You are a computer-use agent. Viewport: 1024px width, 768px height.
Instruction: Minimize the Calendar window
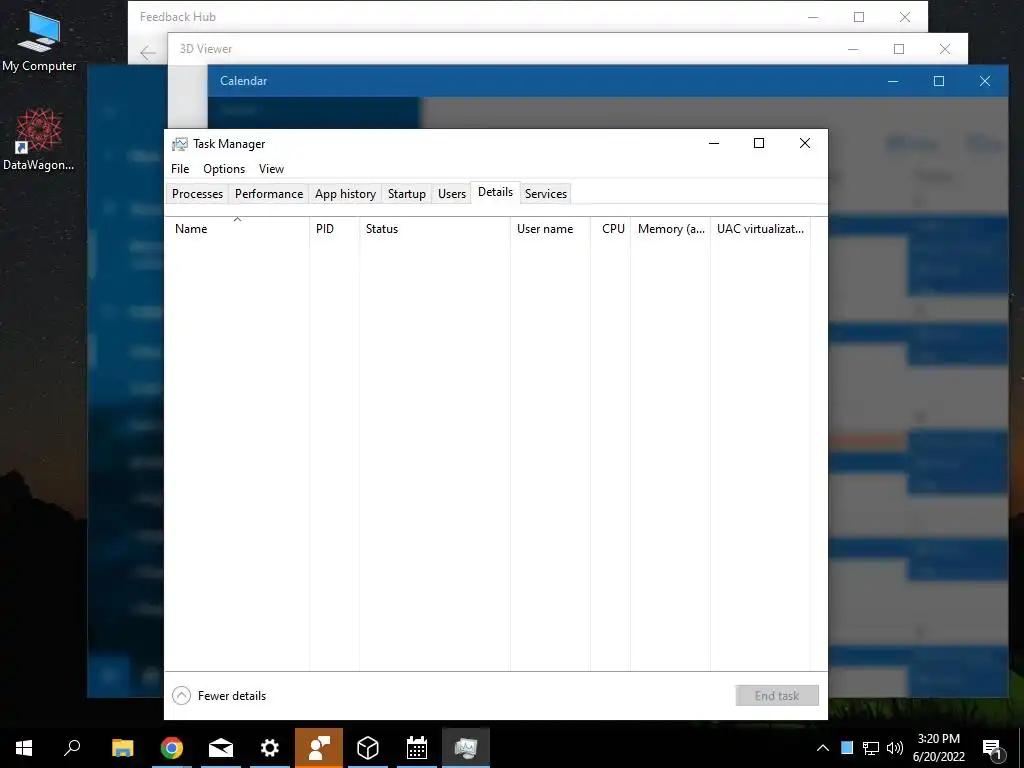click(x=893, y=81)
